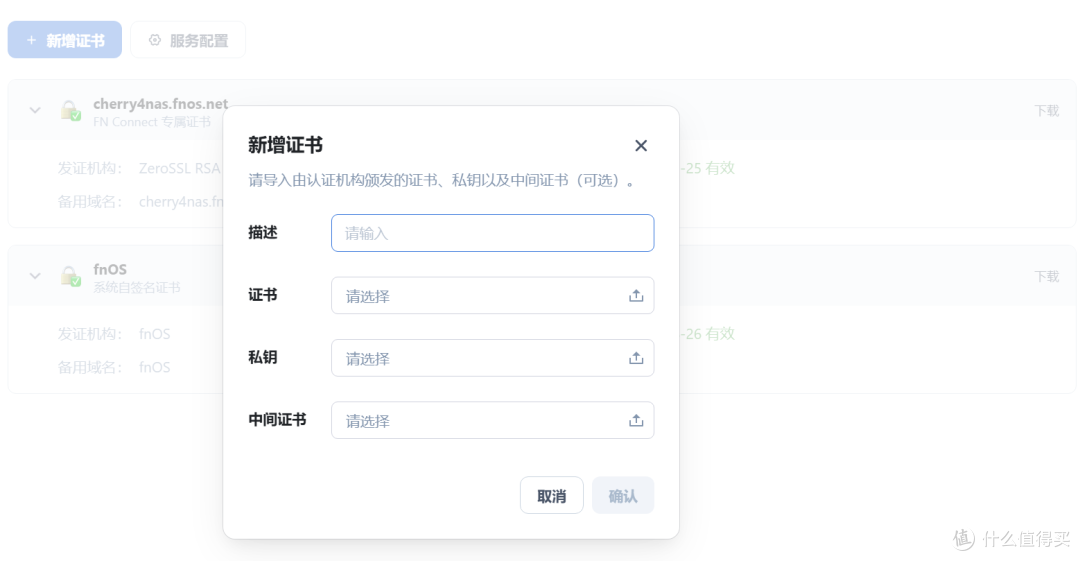Select the cherry4nas.fnos.net title text
Screen dimensions: 1080x561
160,104
